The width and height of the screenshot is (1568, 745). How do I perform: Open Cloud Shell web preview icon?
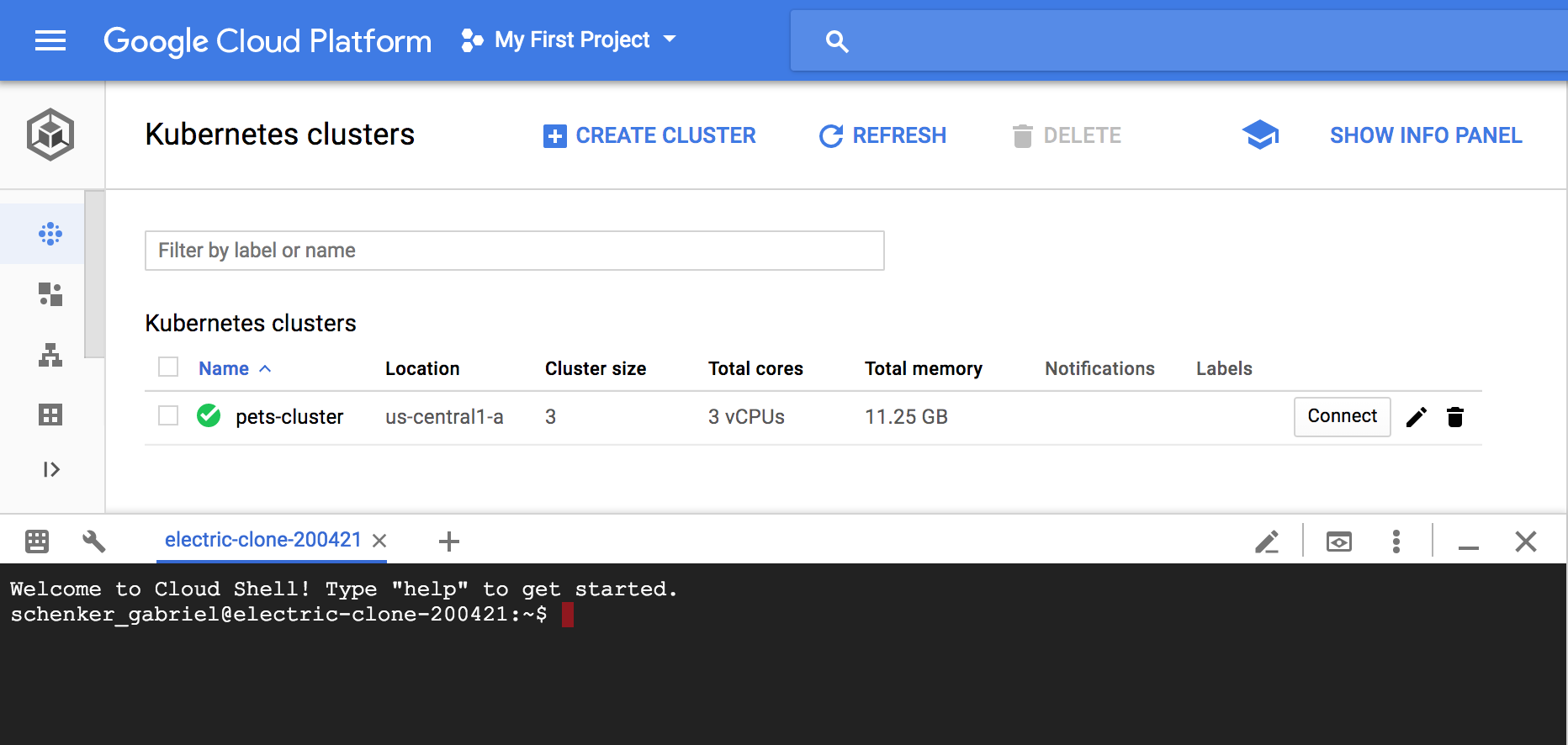(1339, 542)
